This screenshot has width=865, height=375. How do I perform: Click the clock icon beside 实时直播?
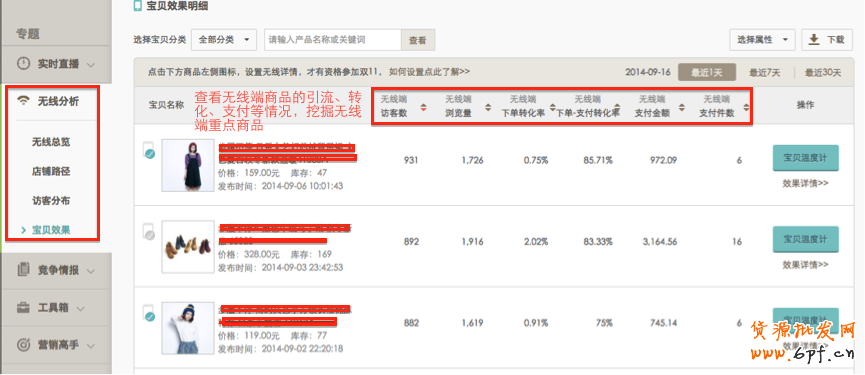click(23, 63)
